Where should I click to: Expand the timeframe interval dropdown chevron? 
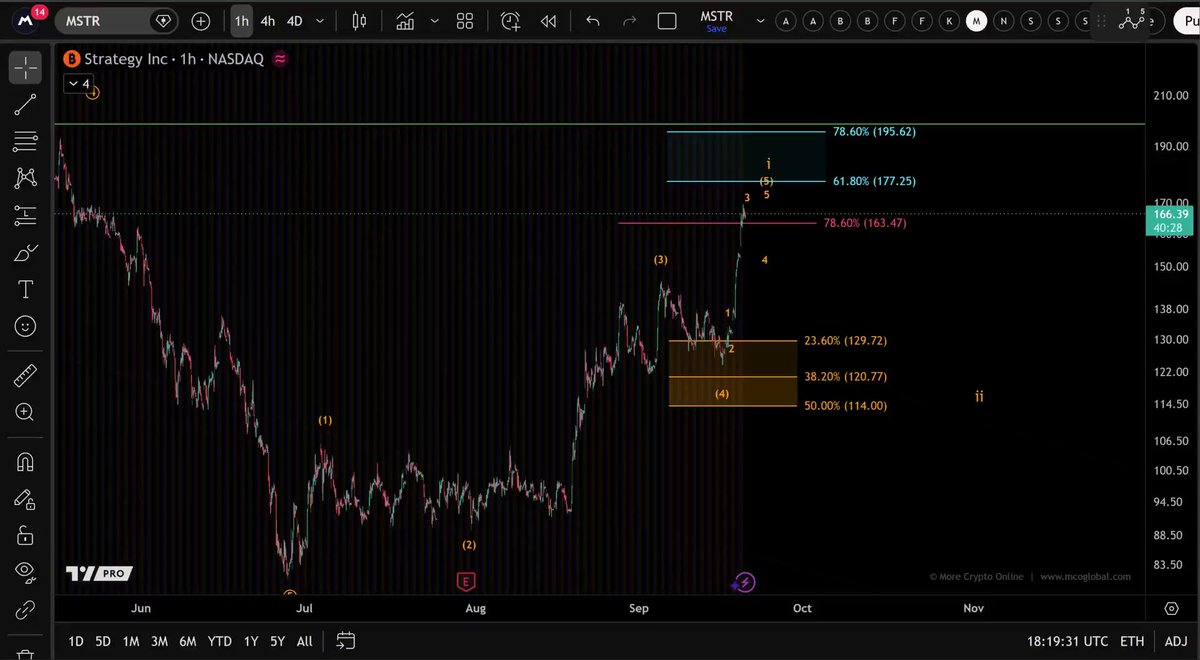pos(322,20)
